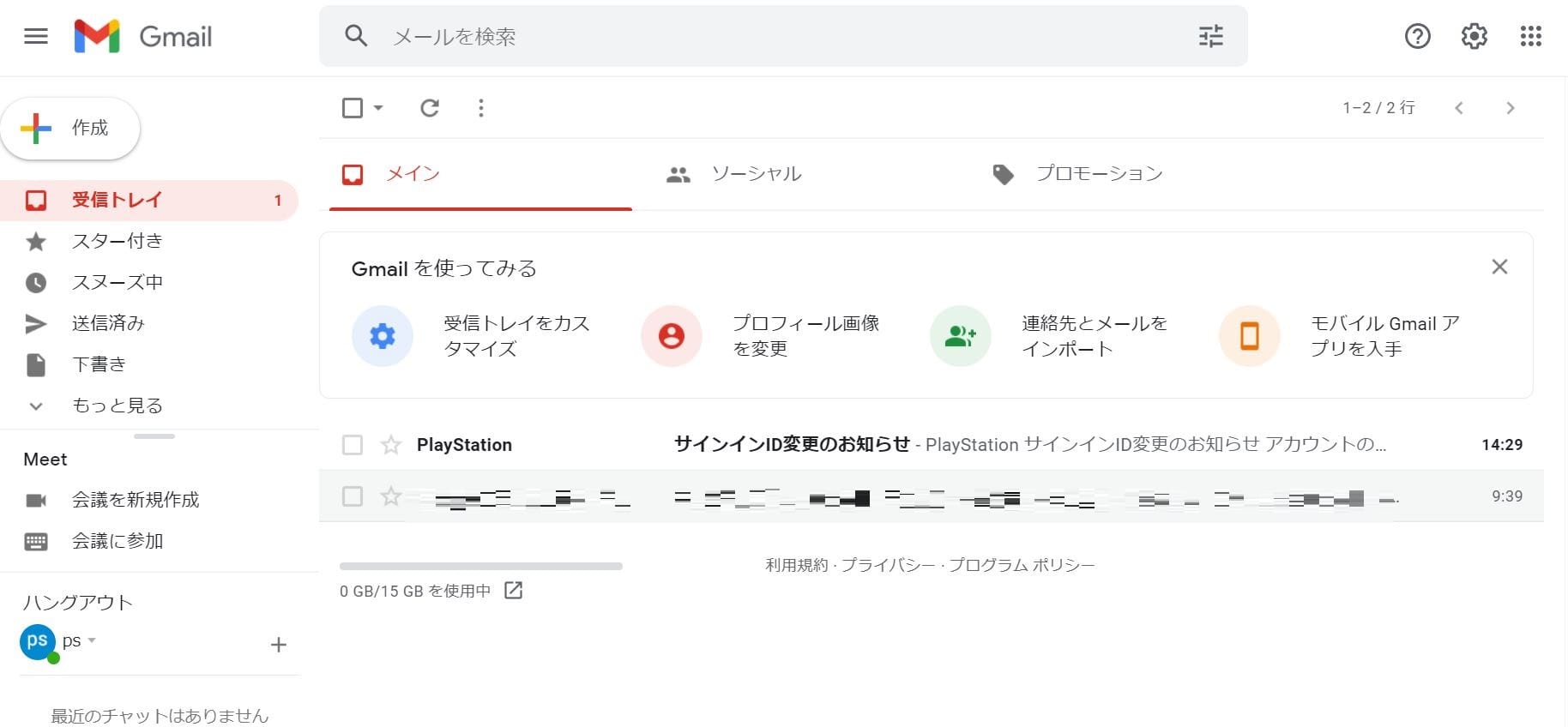Open the storage management external link icon

[513, 590]
